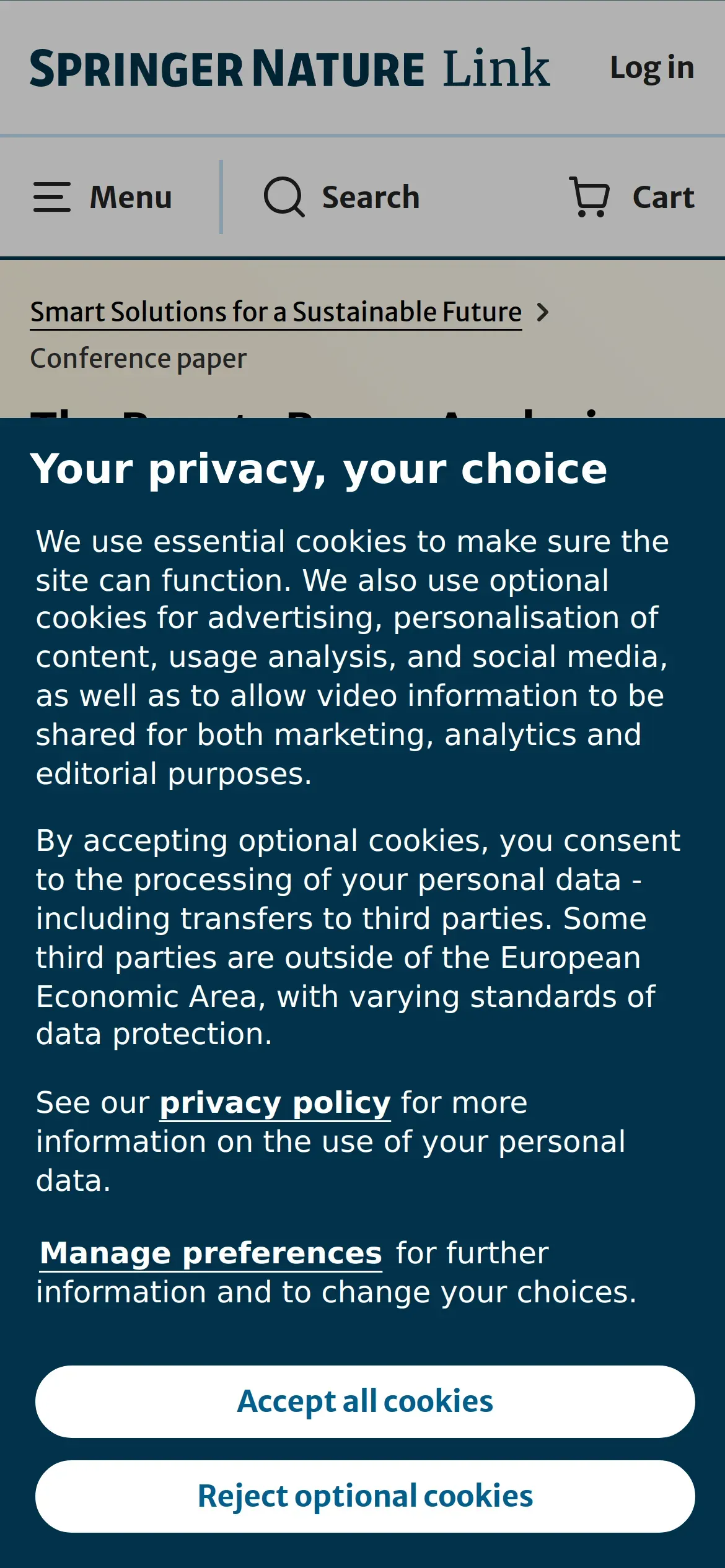Viewport: 725px width, 1568px height.
Task: Reject optional cookies
Action: [x=365, y=1496]
